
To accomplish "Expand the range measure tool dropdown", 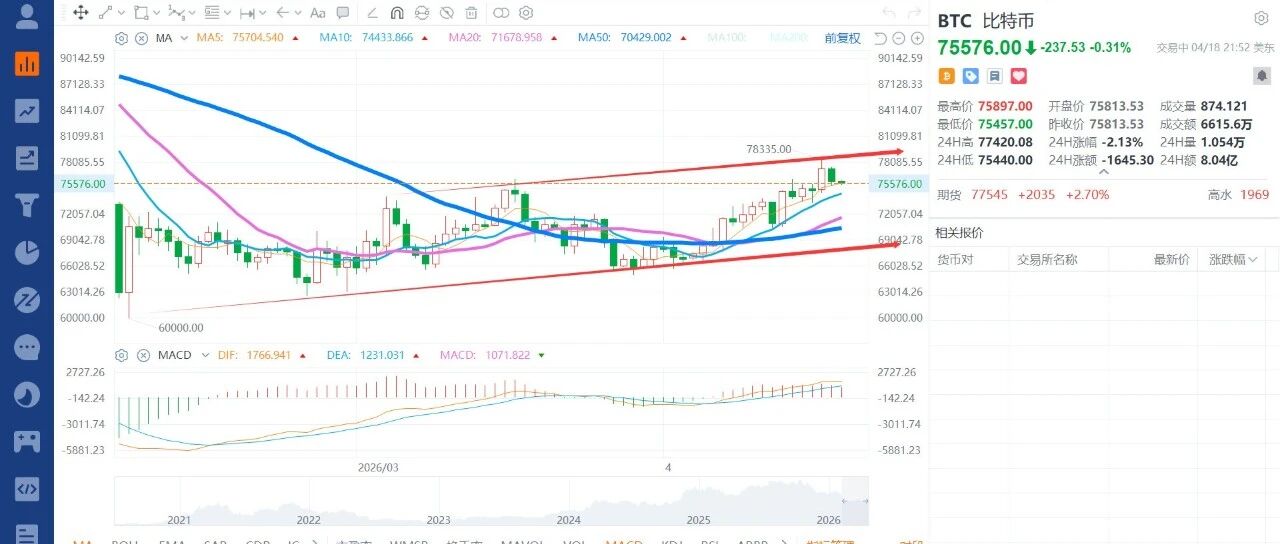I will (262, 13).
